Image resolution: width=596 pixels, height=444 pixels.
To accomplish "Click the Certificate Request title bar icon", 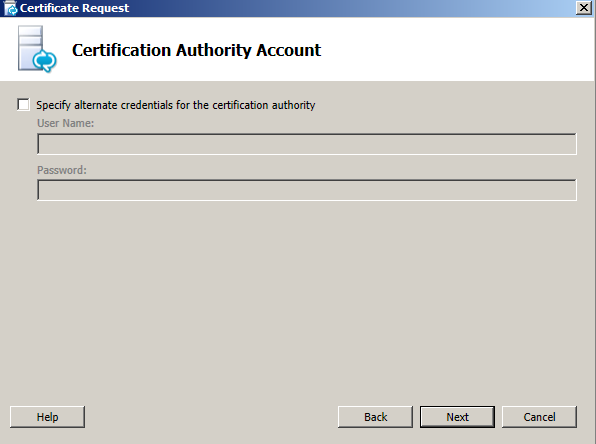I will 11,8.
